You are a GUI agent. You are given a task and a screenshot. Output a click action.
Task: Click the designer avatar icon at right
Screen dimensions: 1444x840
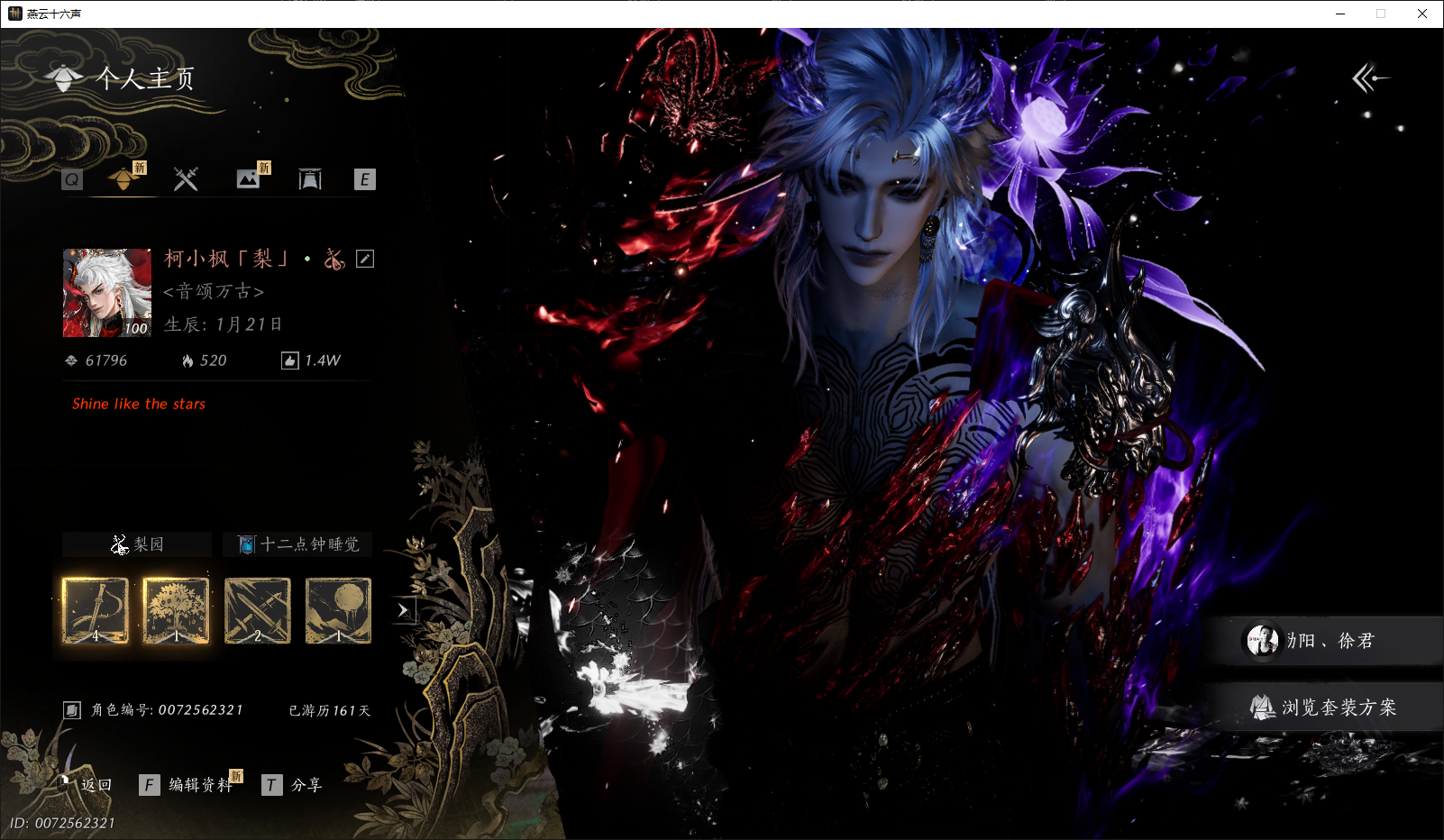point(1262,641)
